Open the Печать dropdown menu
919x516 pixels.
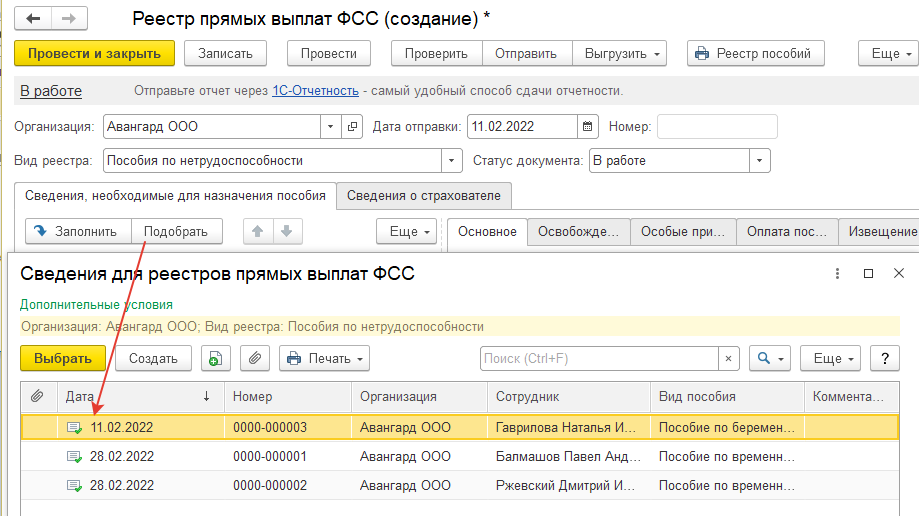324,358
